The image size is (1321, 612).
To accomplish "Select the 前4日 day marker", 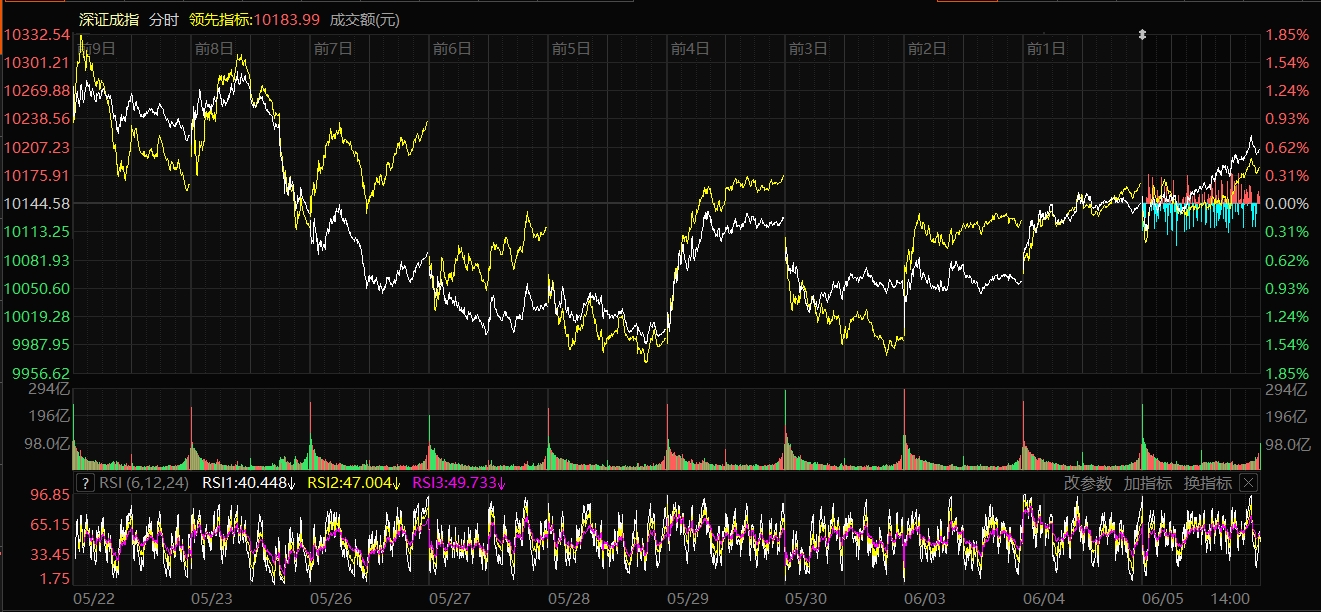I will pos(690,47).
